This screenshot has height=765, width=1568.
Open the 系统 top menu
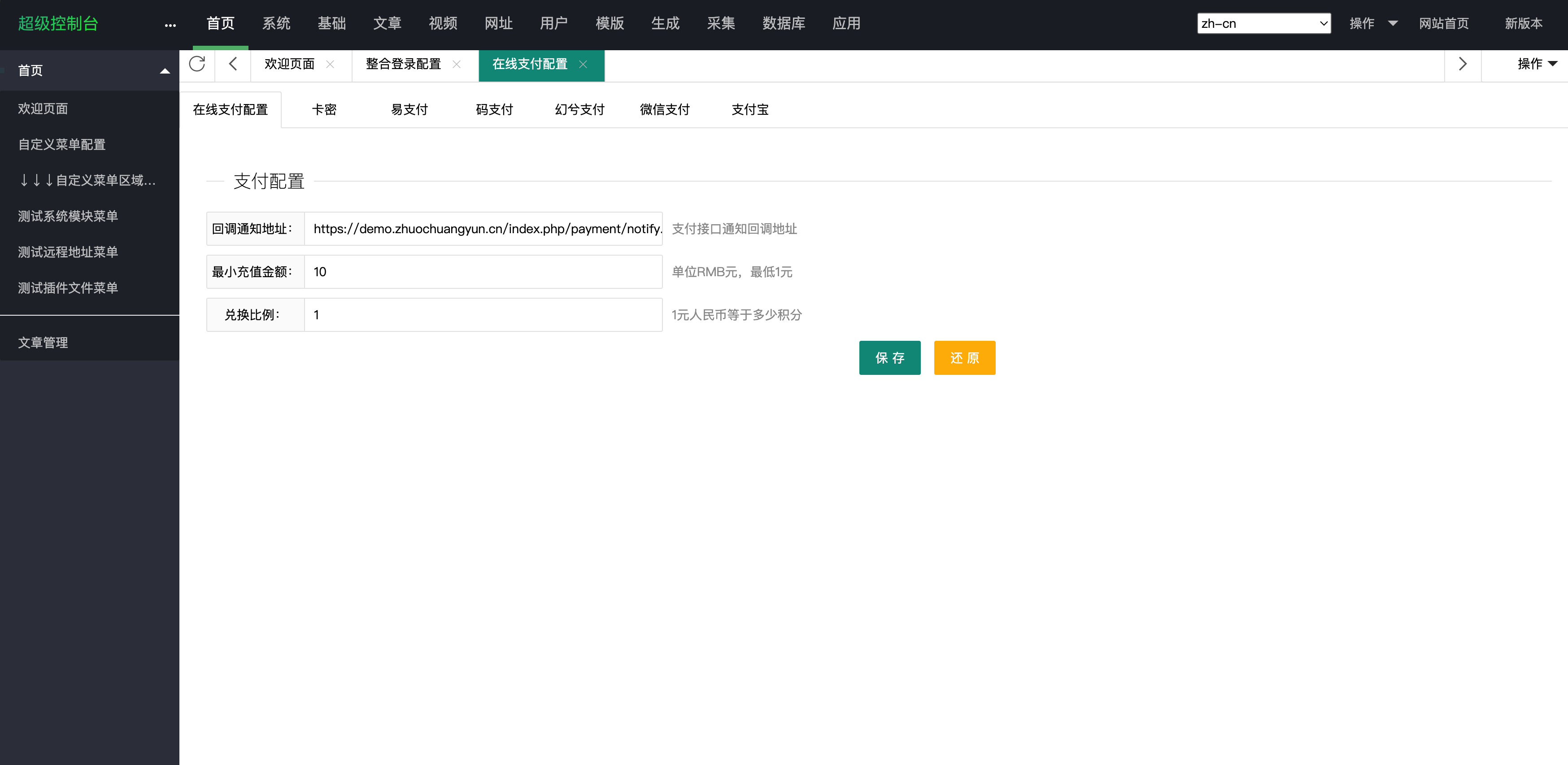[276, 24]
